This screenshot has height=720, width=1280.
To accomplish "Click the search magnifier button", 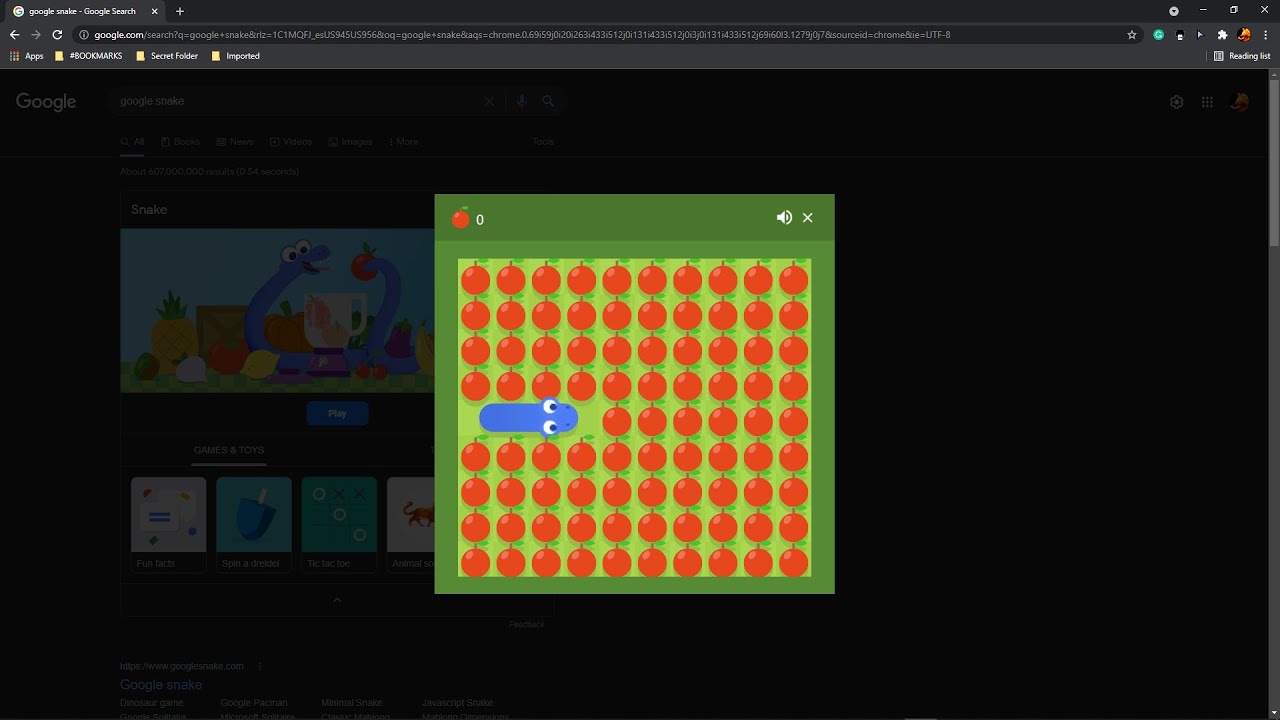I will 548,101.
